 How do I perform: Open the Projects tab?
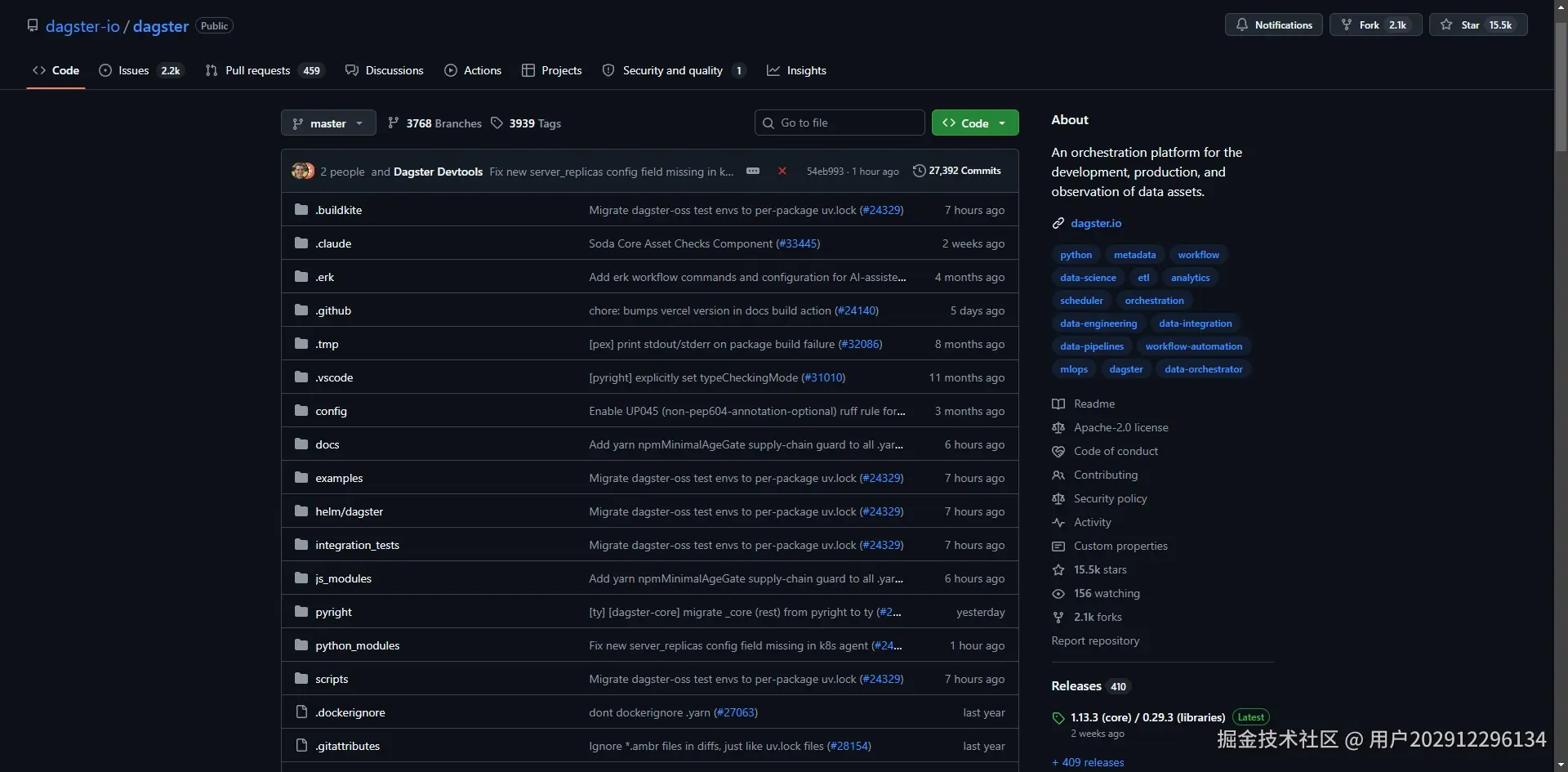(552, 70)
